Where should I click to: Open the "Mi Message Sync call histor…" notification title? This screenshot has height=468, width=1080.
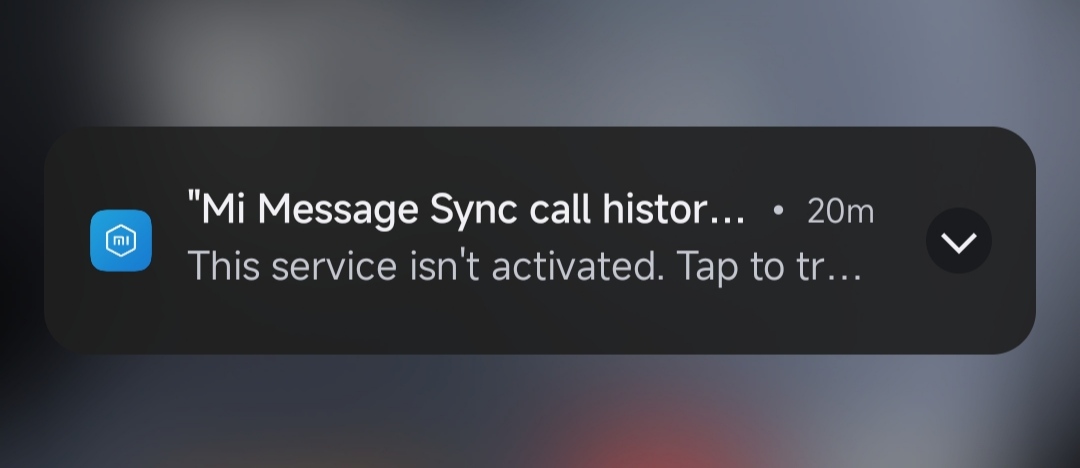tap(466, 209)
